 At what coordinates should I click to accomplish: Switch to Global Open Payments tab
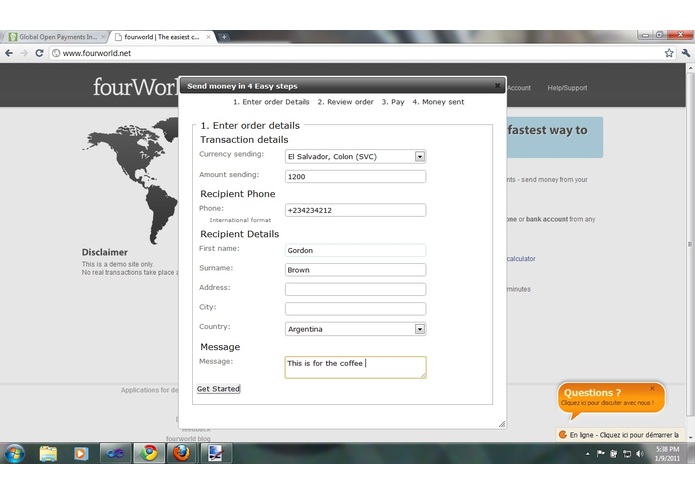coord(58,37)
